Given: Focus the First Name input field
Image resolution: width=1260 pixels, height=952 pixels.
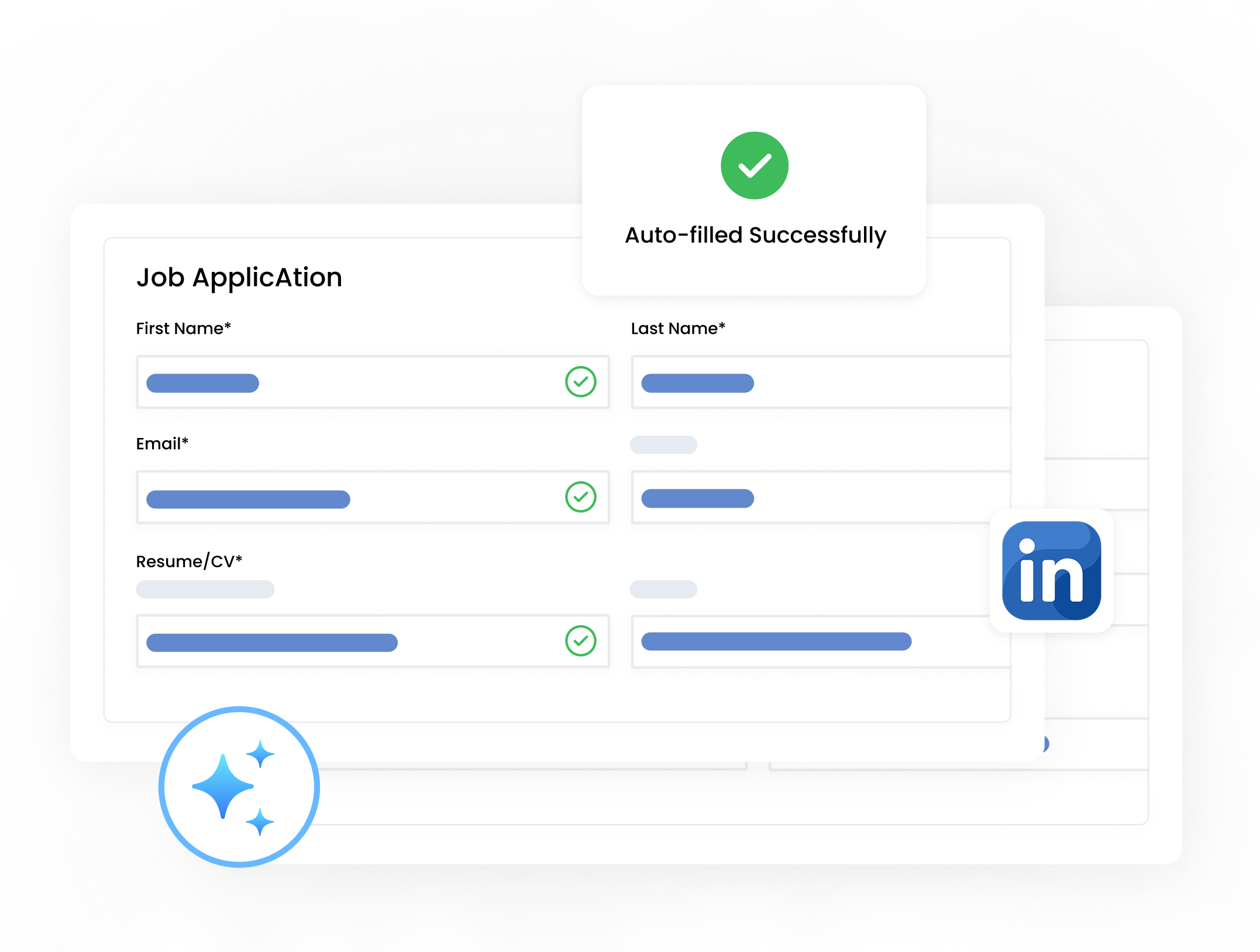Looking at the screenshot, I should [373, 382].
